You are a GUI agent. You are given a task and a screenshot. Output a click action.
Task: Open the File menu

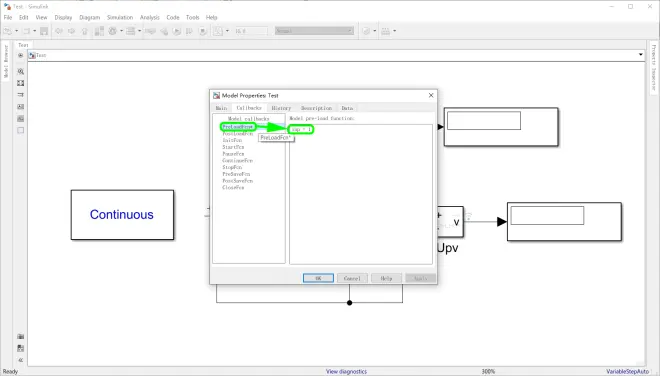tap(8, 17)
